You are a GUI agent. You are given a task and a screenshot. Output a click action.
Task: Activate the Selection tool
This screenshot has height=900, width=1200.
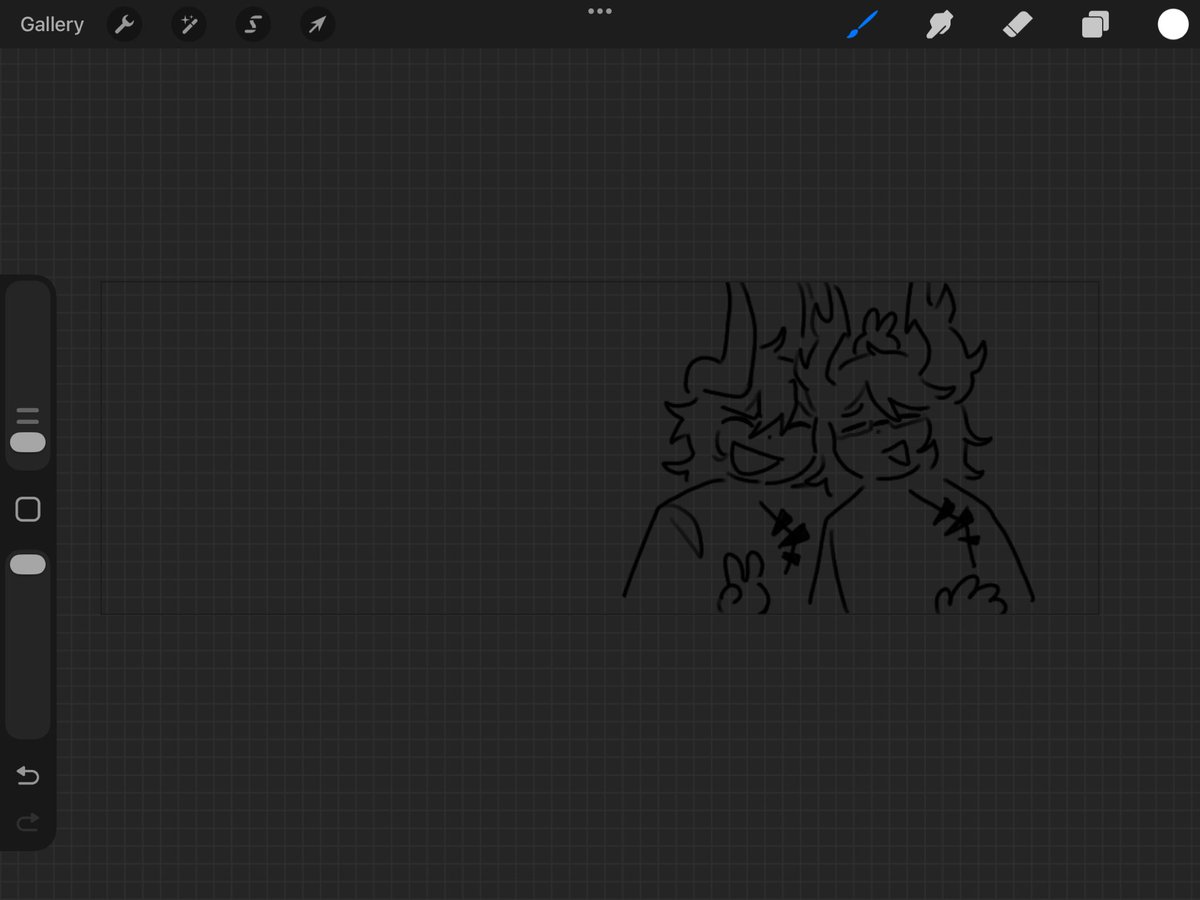[252, 25]
